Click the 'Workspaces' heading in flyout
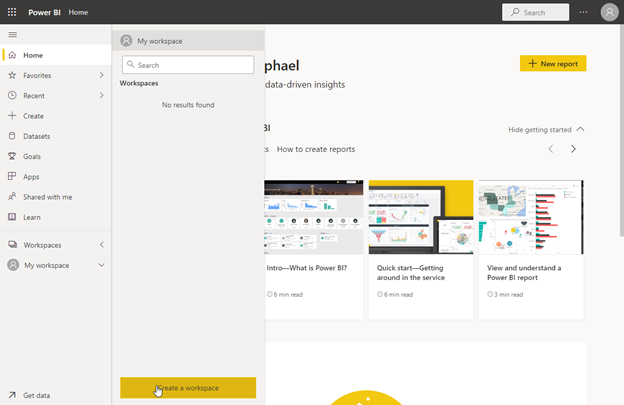 (139, 83)
